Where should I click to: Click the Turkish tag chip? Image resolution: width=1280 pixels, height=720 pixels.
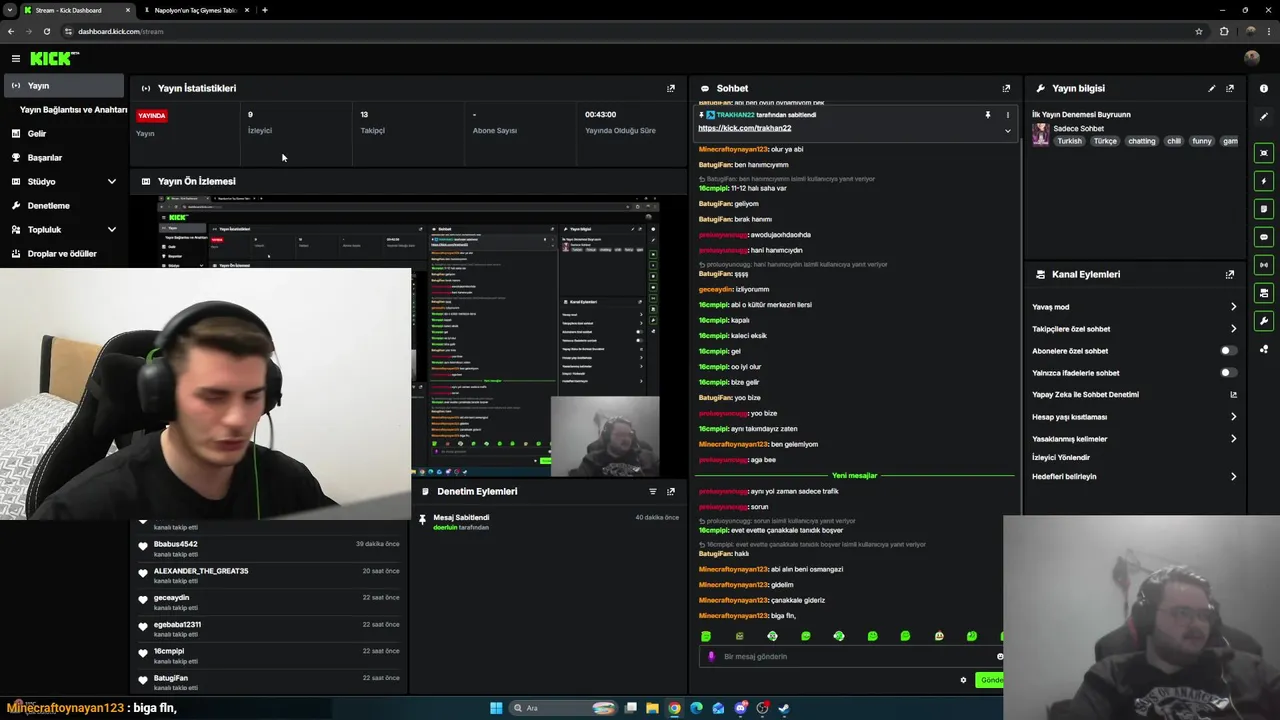point(1069,141)
